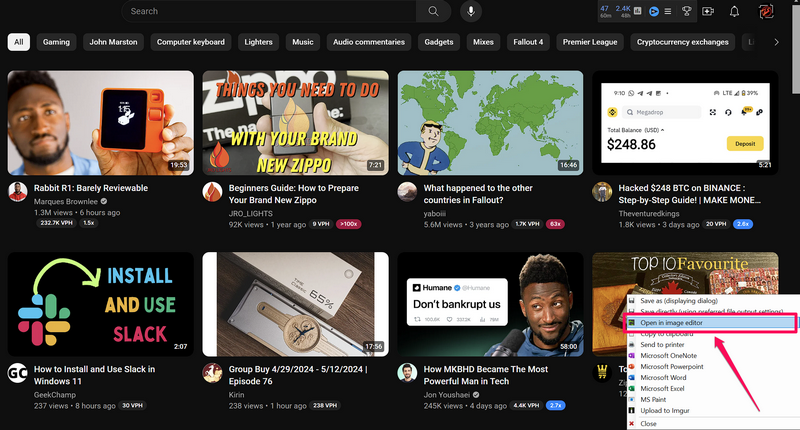Open the Marques Brownlee channel avatar
The height and width of the screenshot is (430, 800).
click(17, 192)
